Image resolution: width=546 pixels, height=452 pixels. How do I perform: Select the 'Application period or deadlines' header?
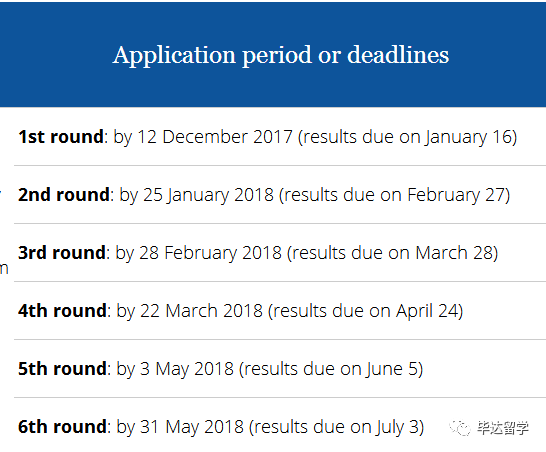click(x=281, y=55)
